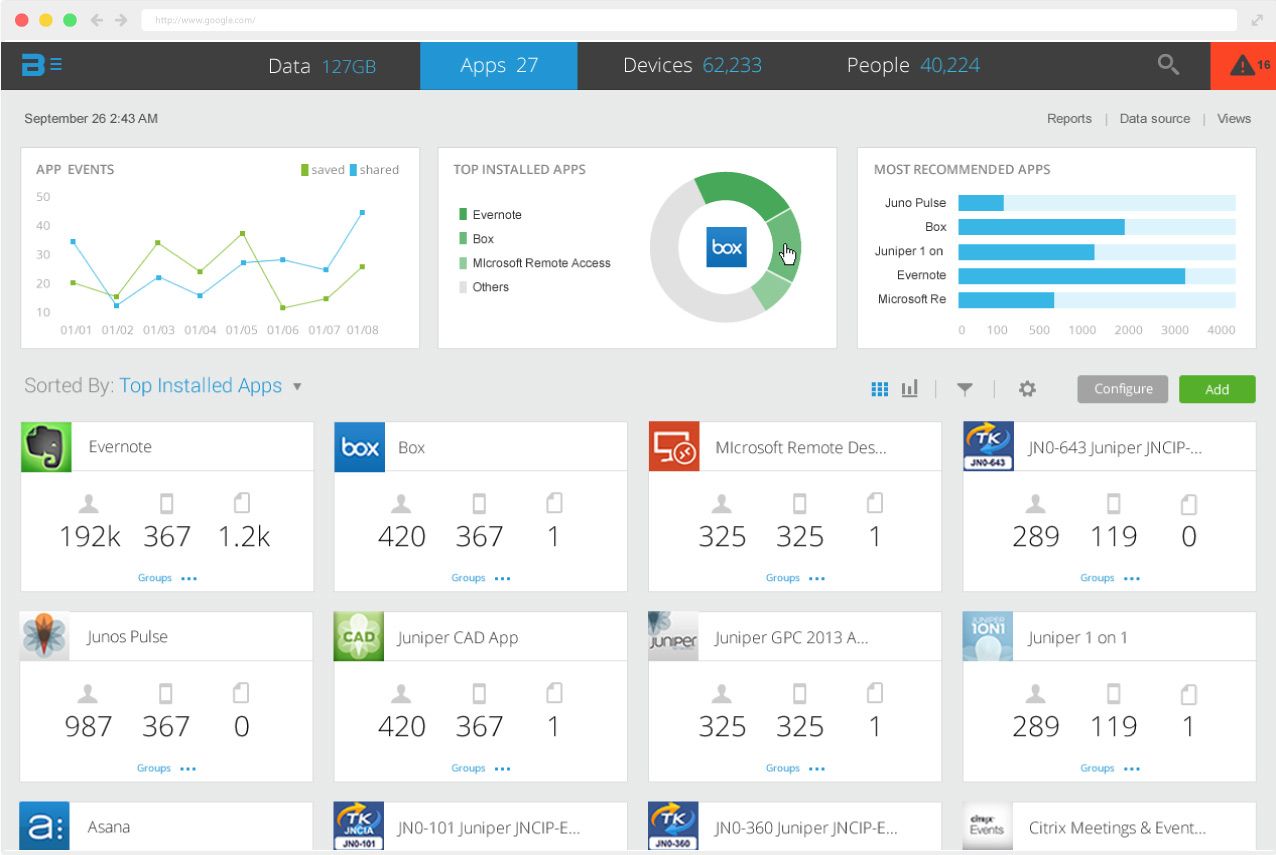Click the gray Configure button

[x=1123, y=389]
